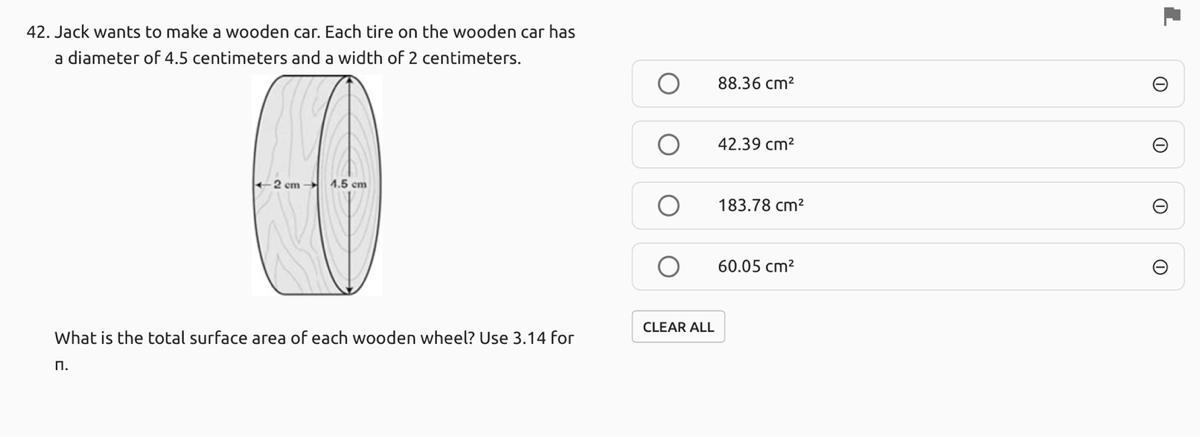Click the 2 cm width label in diagram
This screenshot has height=437, width=1200.
point(286,184)
